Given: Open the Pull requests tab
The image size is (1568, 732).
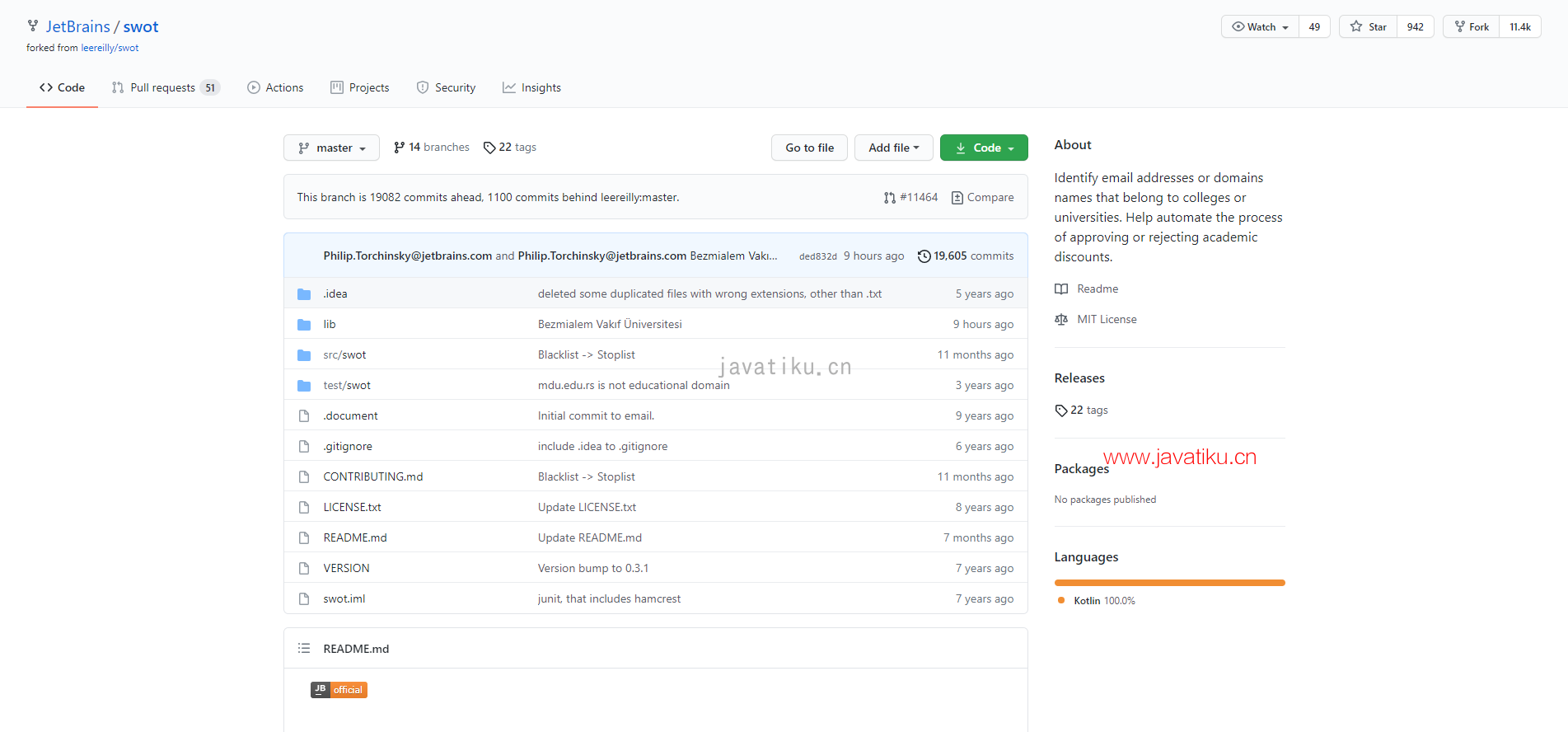Looking at the screenshot, I should pyautogui.click(x=166, y=87).
